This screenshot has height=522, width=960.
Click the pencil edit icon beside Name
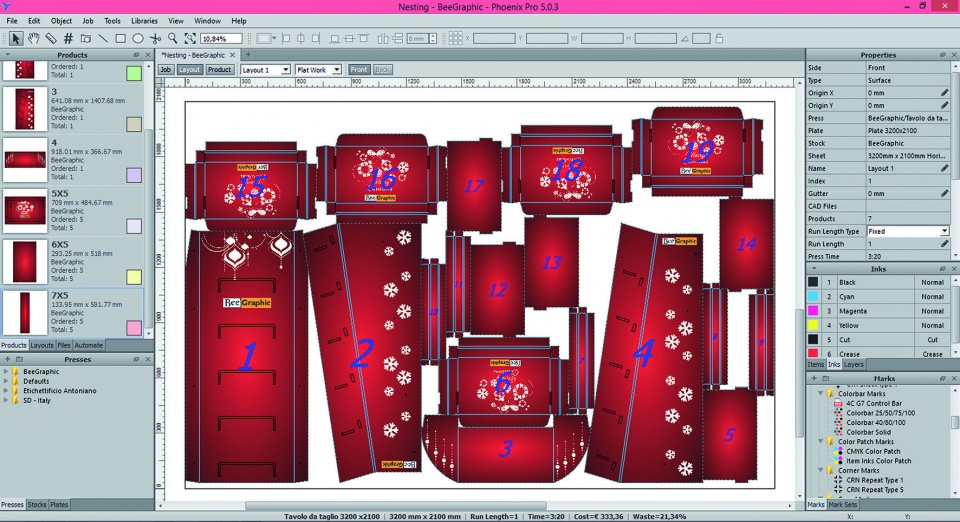[x=945, y=168]
